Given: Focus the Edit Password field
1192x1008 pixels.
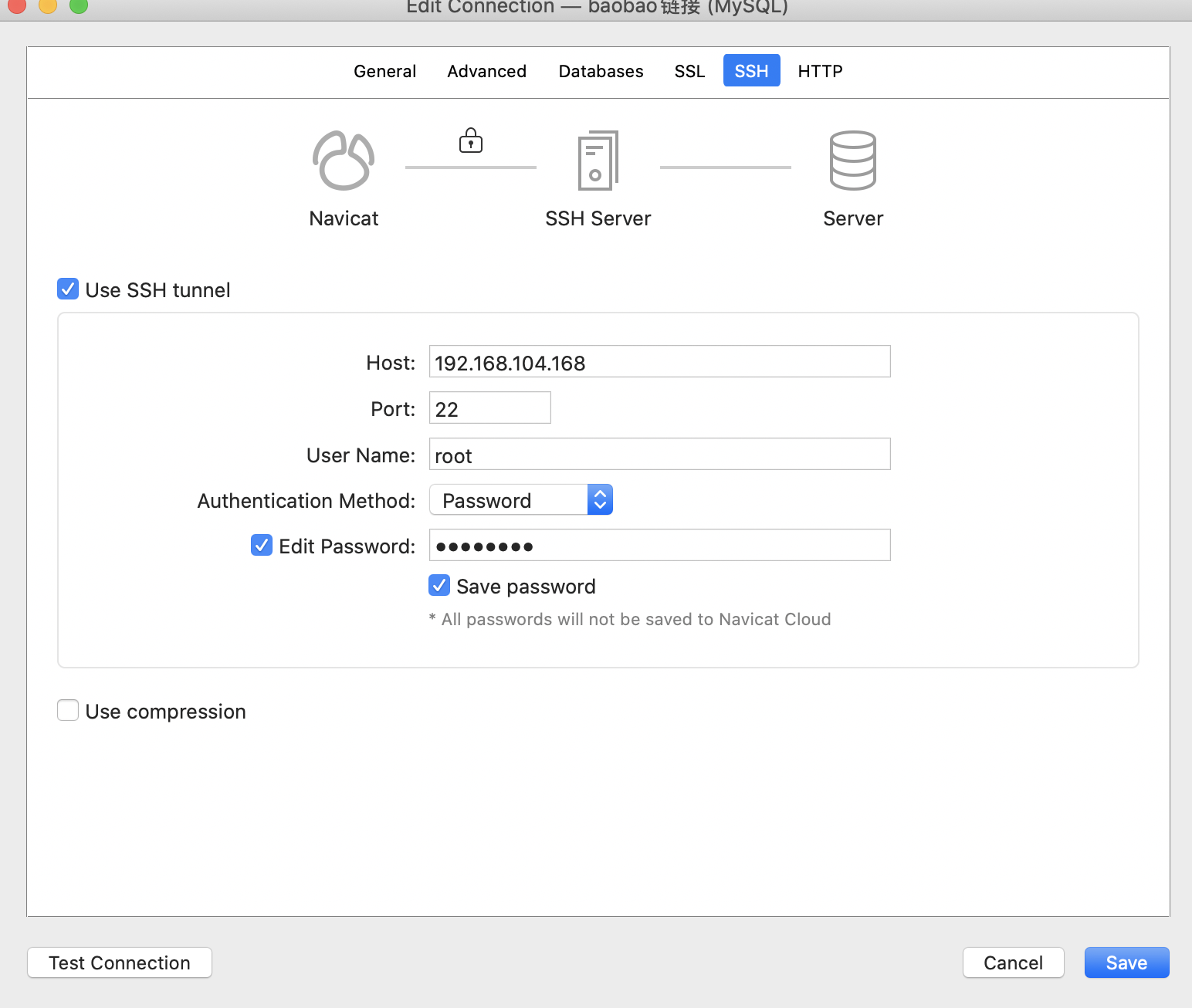Looking at the screenshot, I should pyautogui.click(x=660, y=546).
